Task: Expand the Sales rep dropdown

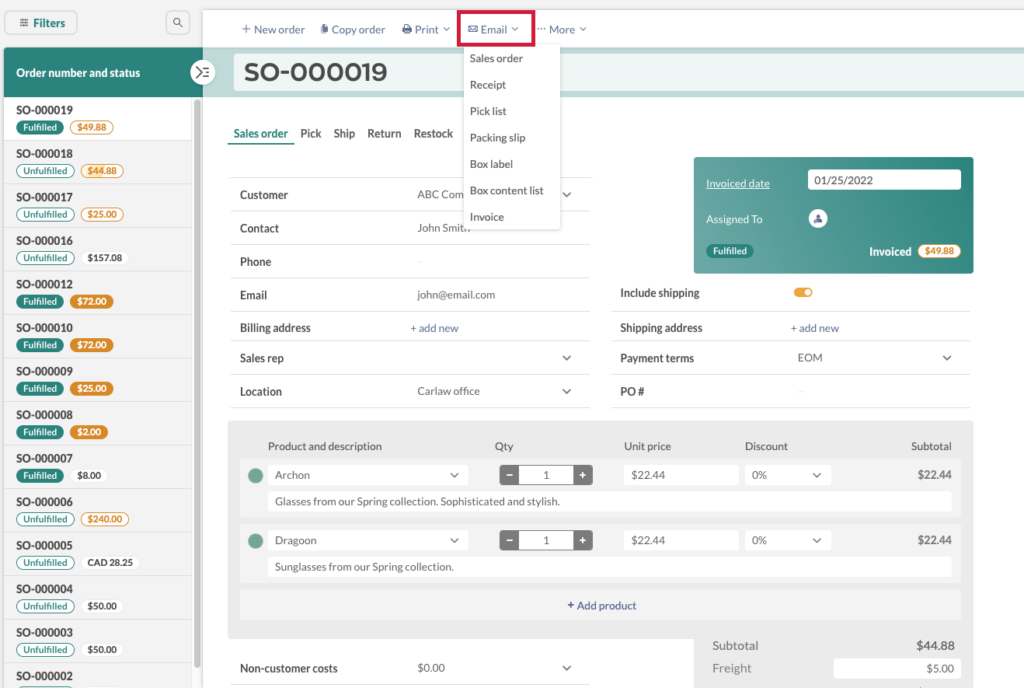Action: coord(566,358)
